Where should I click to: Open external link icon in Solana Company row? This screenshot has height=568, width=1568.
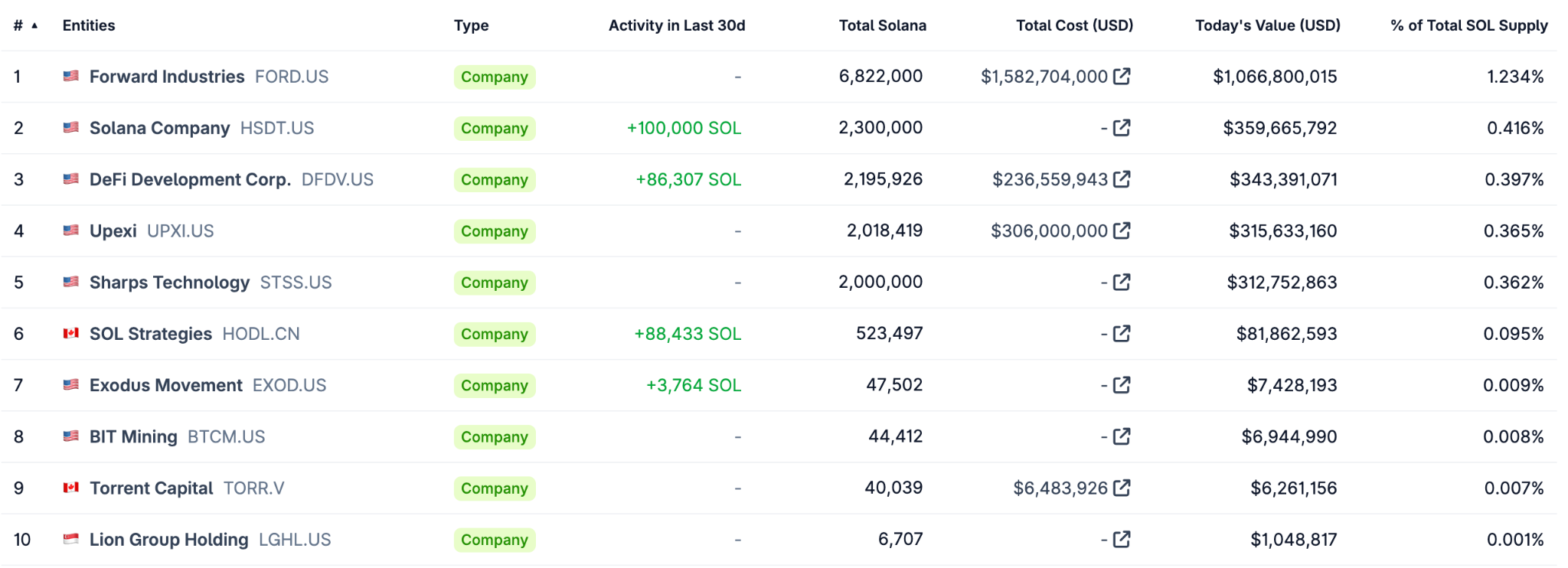(1122, 128)
